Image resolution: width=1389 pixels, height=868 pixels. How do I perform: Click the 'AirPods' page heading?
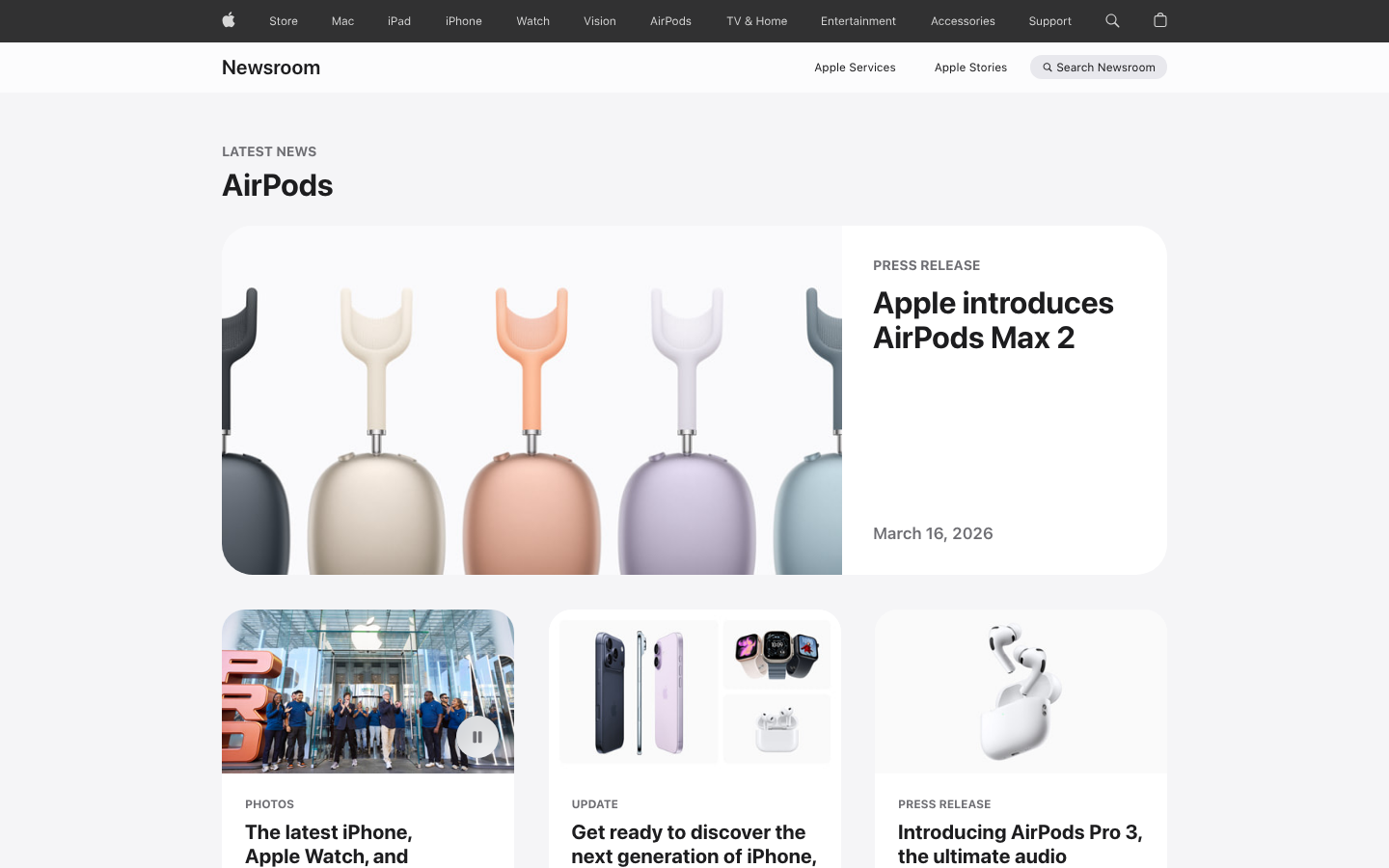(x=278, y=185)
